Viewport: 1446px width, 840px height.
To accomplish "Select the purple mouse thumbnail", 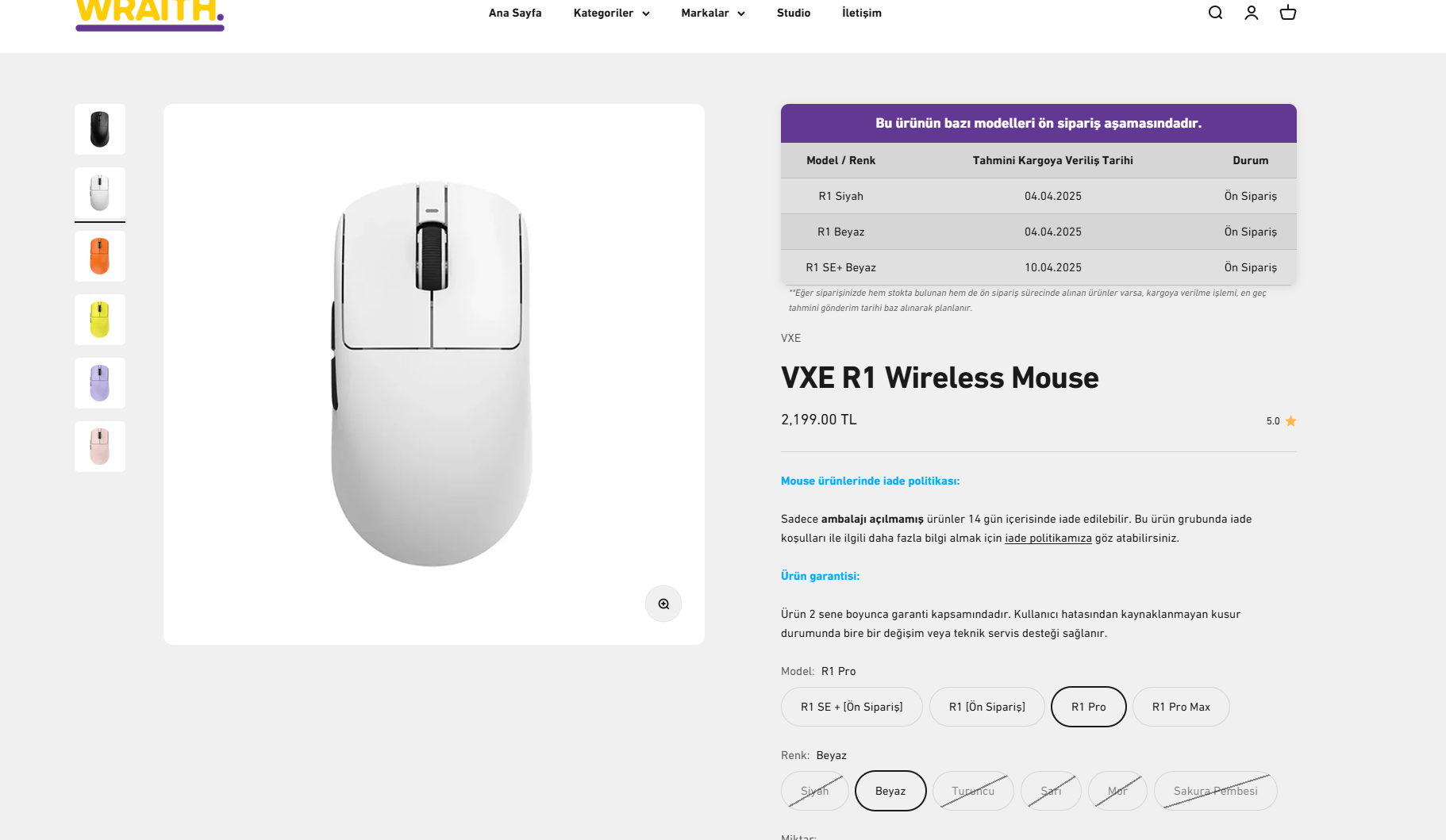I will (x=100, y=383).
